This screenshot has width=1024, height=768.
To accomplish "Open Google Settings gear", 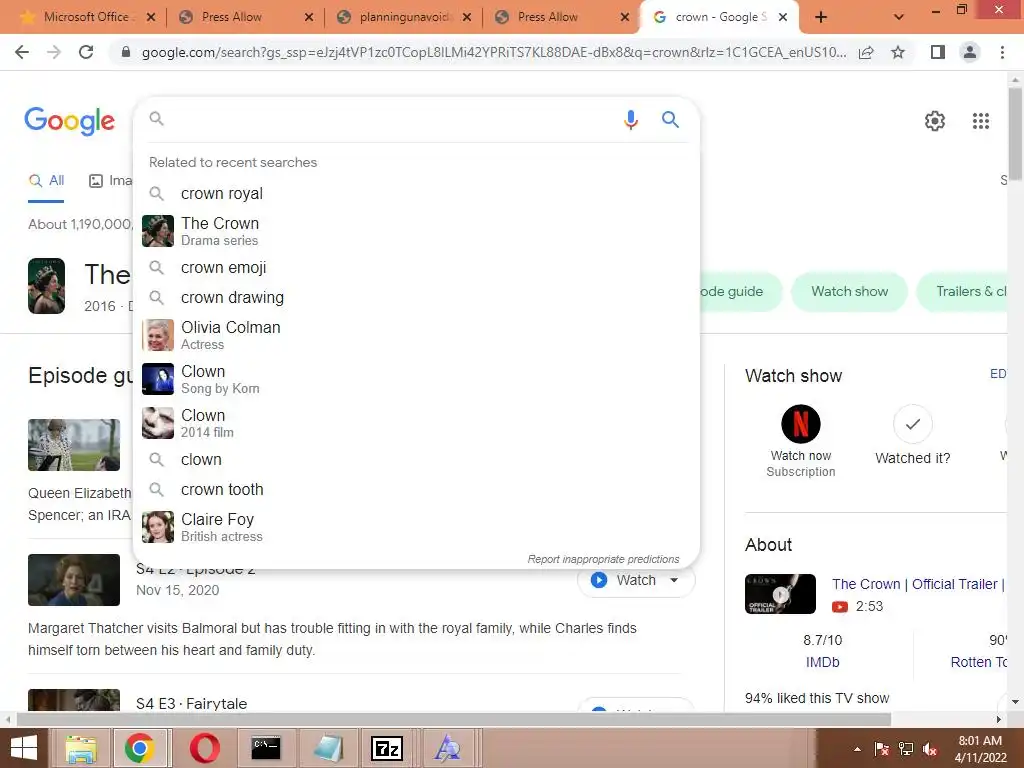I will (935, 121).
